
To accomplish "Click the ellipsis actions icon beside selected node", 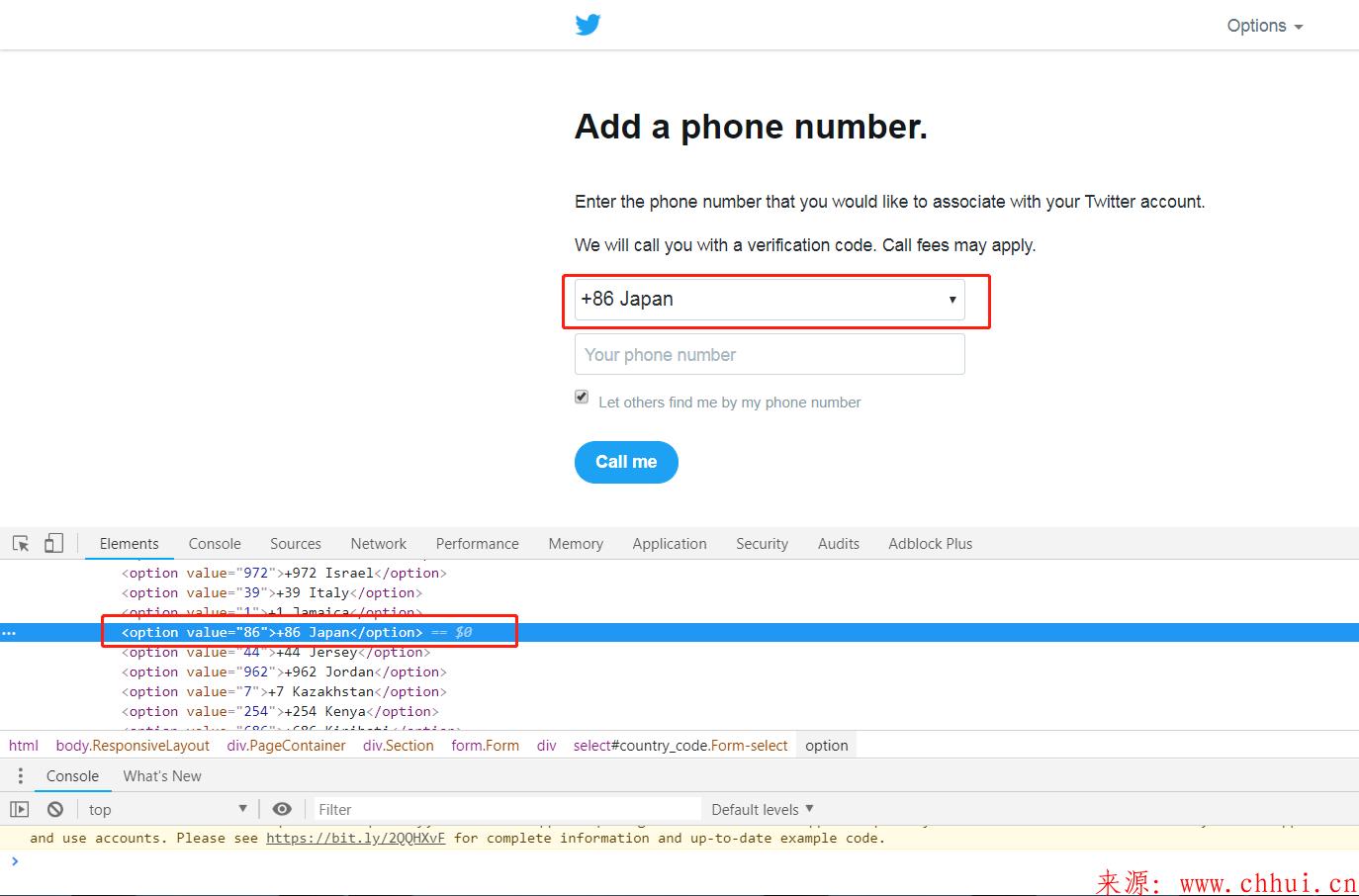I will click(x=9, y=633).
